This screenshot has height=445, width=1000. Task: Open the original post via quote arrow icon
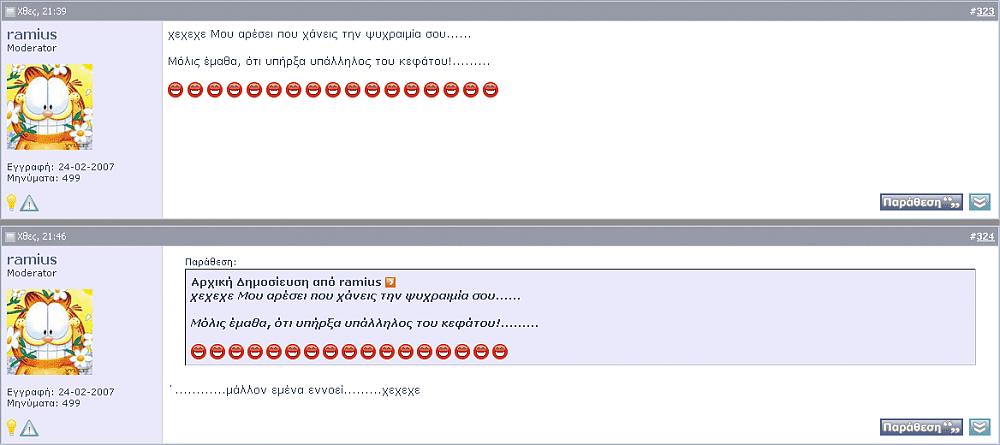391,282
